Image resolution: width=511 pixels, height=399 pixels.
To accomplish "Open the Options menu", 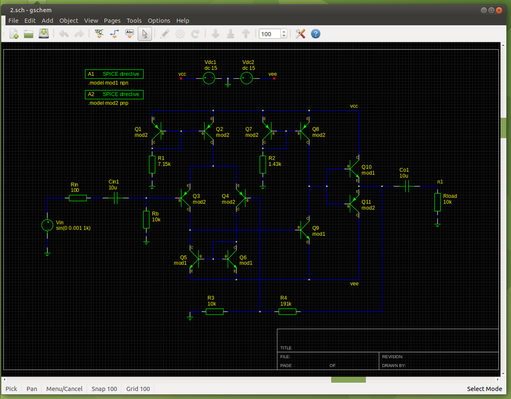I will coord(159,20).
